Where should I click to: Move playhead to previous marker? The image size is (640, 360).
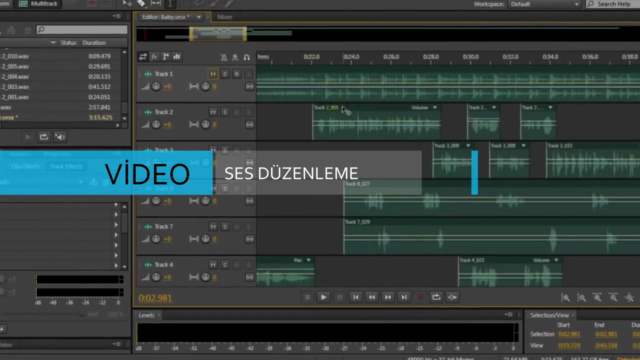(x=356, y=298)
